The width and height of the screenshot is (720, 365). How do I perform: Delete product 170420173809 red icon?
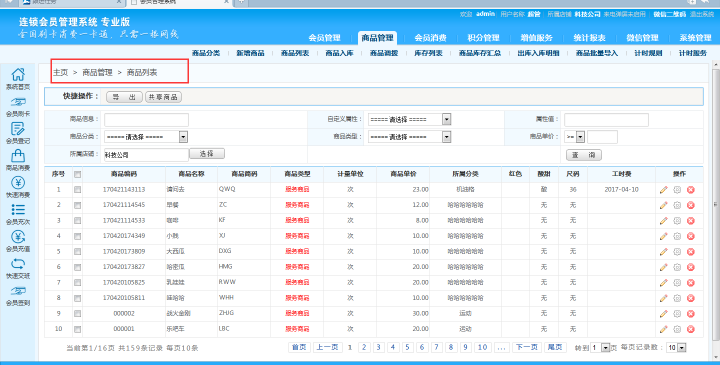tap(691, 252)
